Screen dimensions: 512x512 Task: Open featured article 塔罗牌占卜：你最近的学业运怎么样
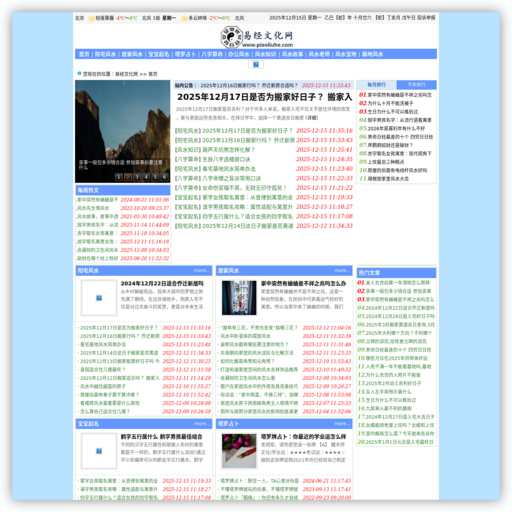(303, 437)
